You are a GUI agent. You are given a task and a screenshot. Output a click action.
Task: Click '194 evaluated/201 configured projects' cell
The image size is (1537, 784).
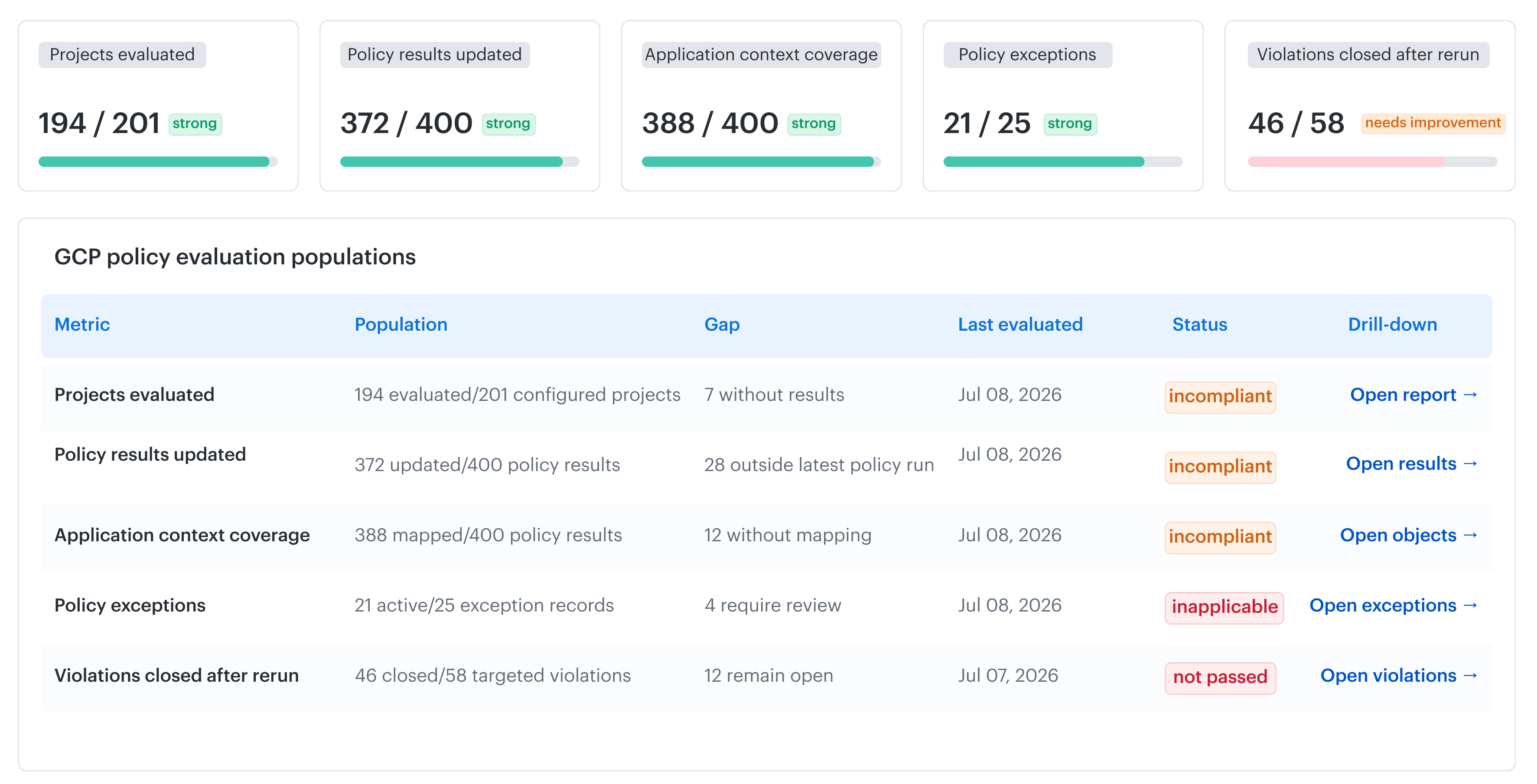[x=517, y=395]
